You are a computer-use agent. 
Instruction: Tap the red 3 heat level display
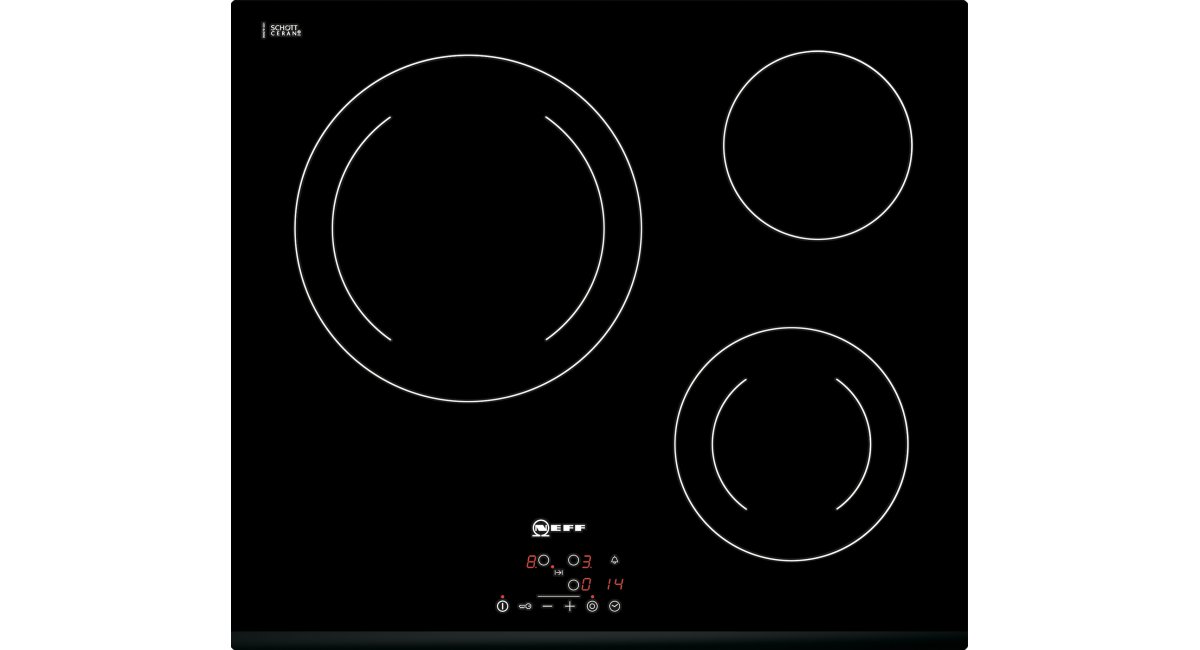click(x=589, y=561)
